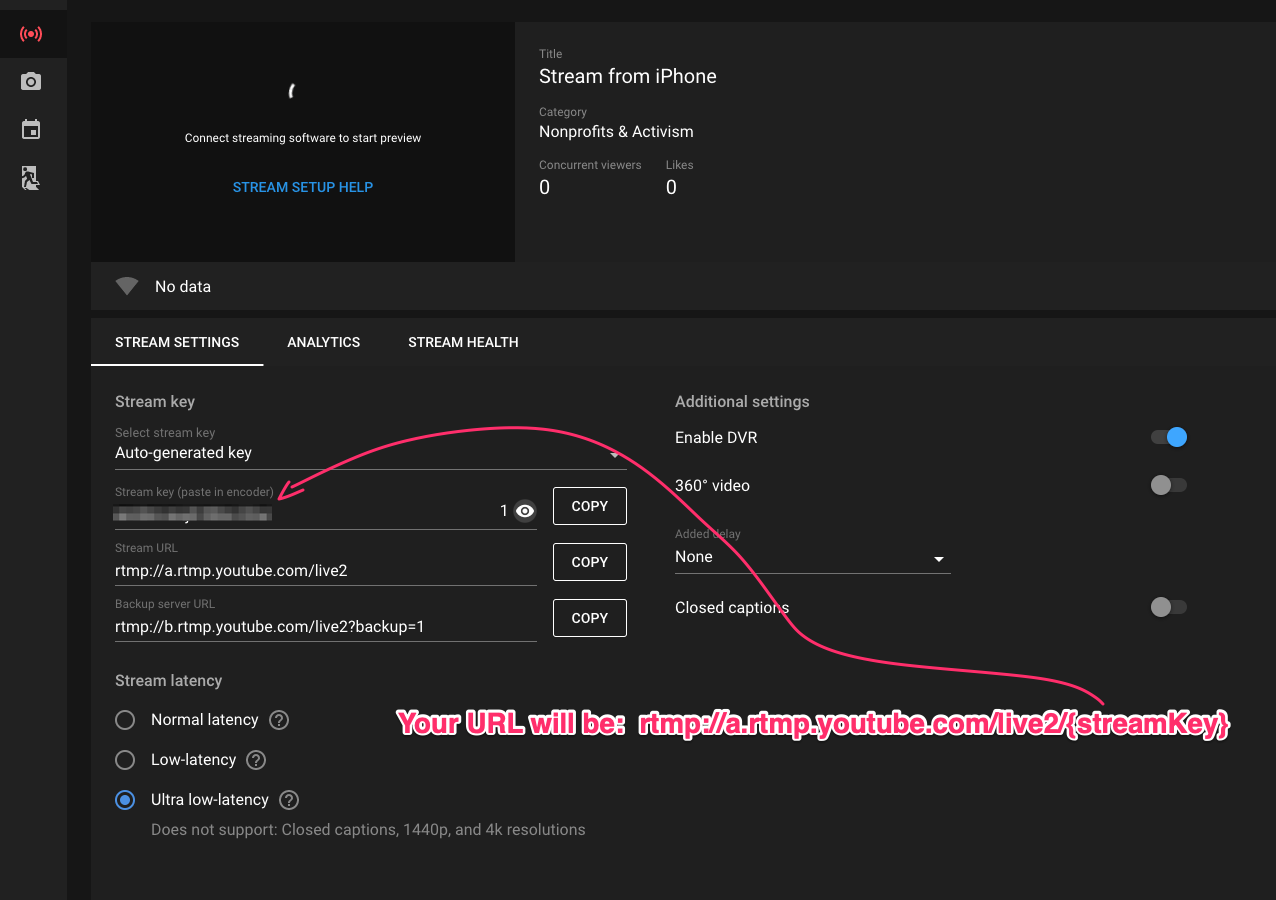Screen dimensions: 1276x900
Task: Click the No data signal icon
Action: (x=127, y=287)
